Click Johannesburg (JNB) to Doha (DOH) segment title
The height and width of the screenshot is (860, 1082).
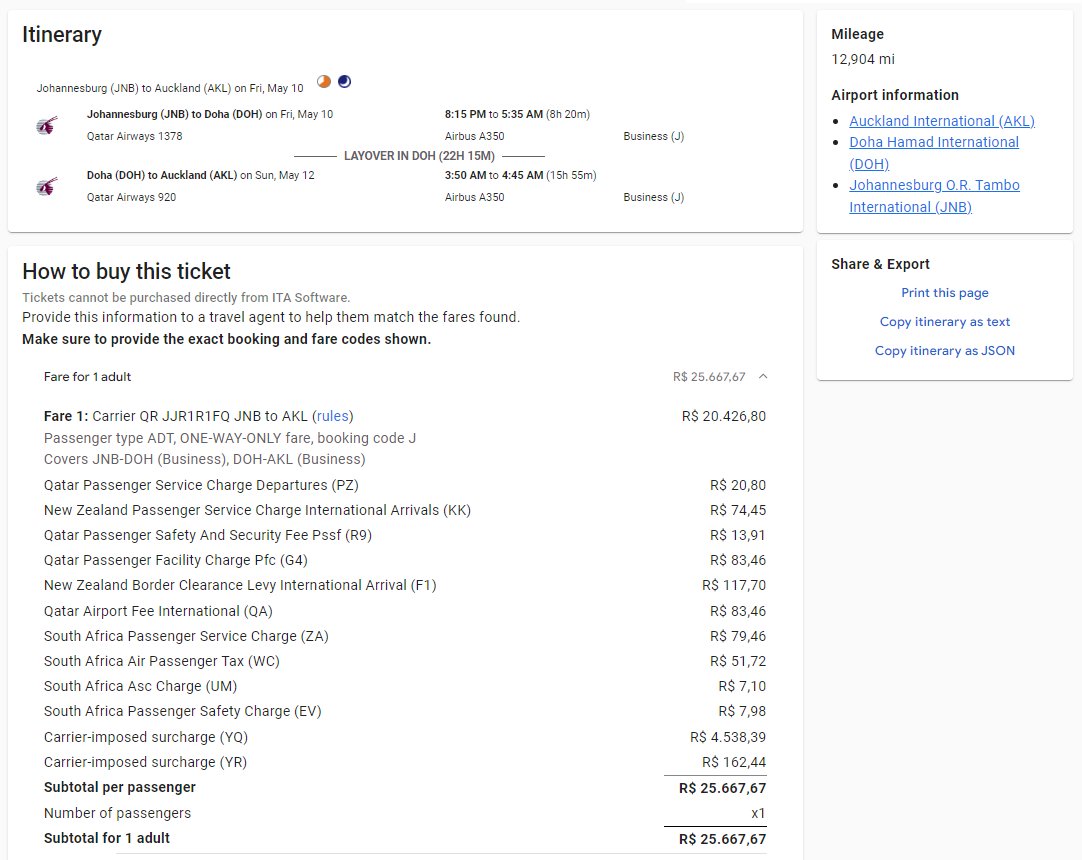pyautogui.click(x=175, y=114)
